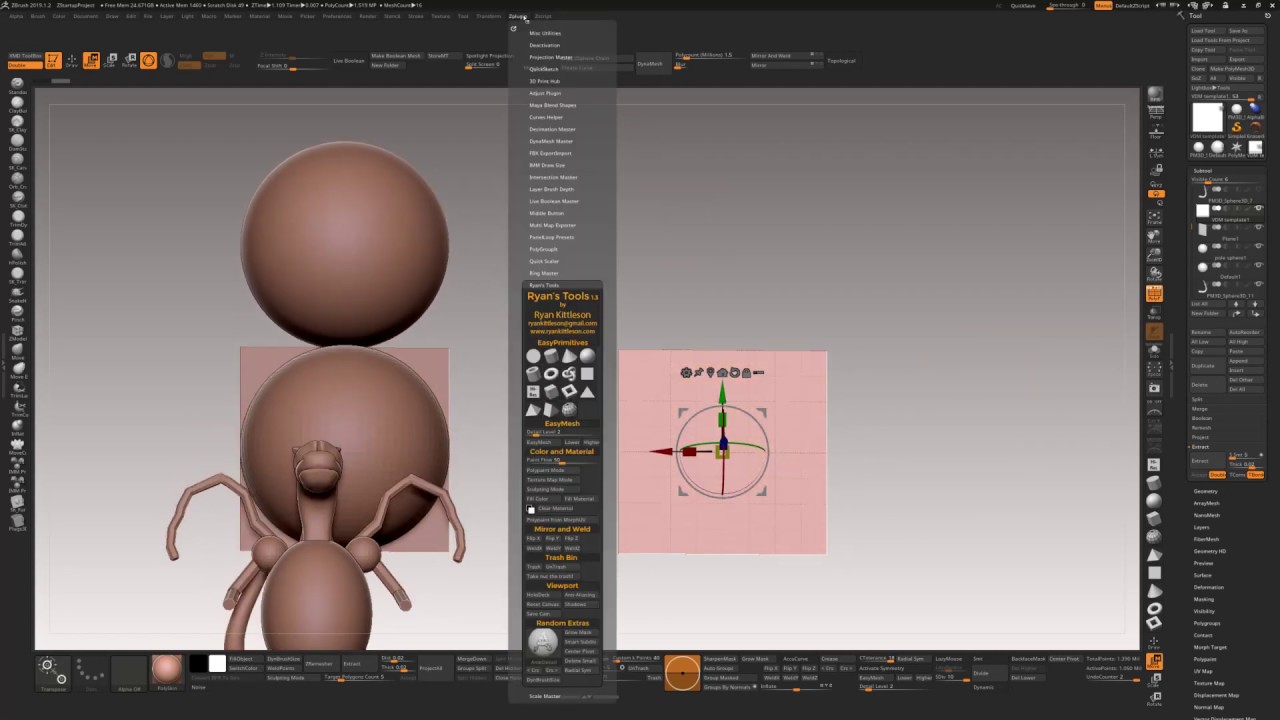This screenshot has width=1280, height=720.
Task: Click the Solo icon on right shelf
Action: coord(1154,352)
